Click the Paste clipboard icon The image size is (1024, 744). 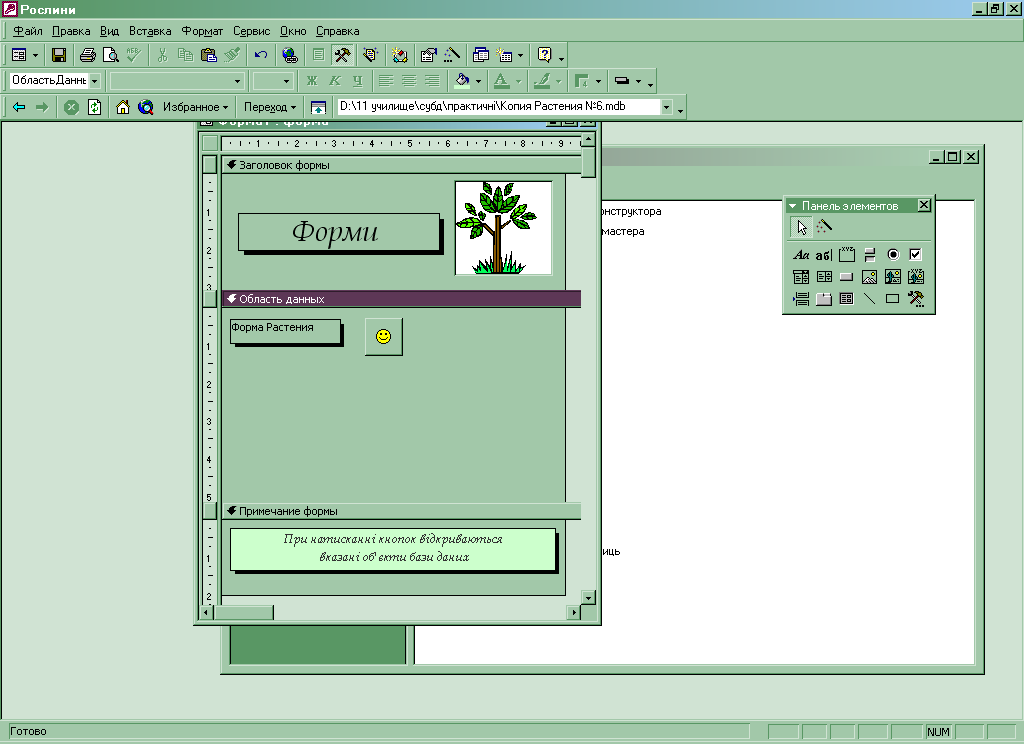pyautogui.click(x=208, y=56)
